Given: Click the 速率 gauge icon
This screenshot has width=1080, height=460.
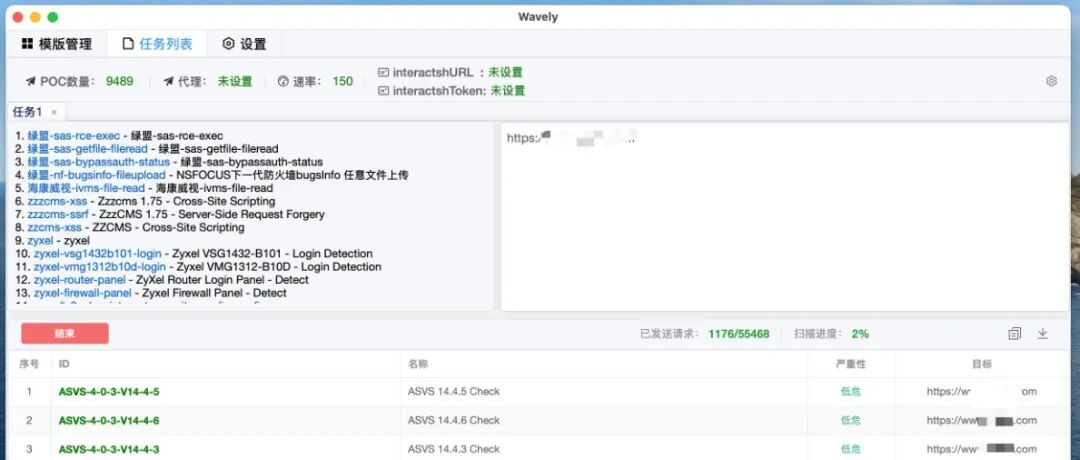Looking at the screenshot, I should [x=282, y=82].
